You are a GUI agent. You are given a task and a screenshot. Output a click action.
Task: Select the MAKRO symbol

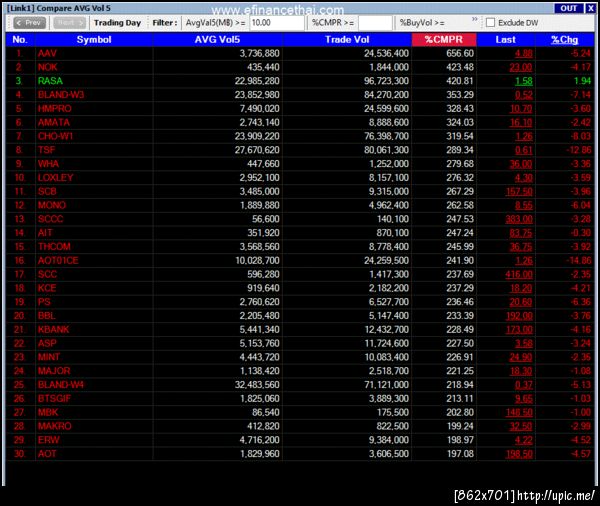[x=55, y=426]
